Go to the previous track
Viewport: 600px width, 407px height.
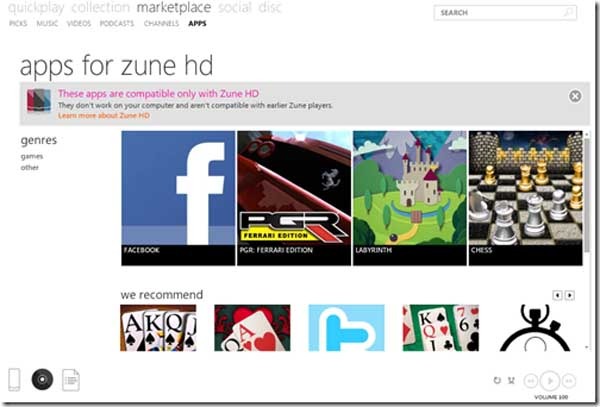pyautogui.click(x=530, y=381)
